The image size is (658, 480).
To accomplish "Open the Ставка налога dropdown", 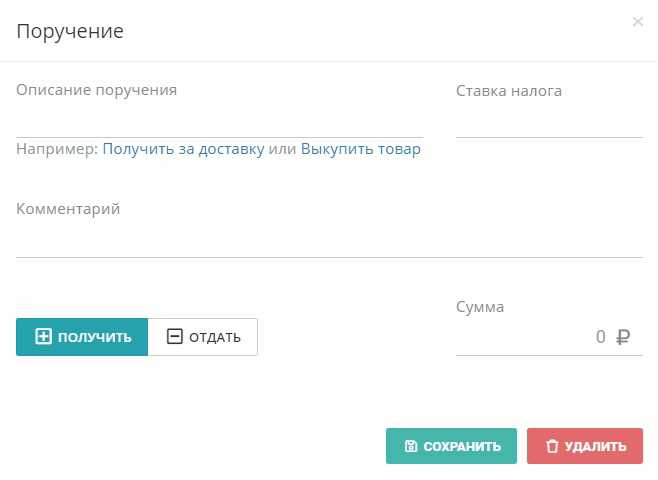I will coord(549,120).
